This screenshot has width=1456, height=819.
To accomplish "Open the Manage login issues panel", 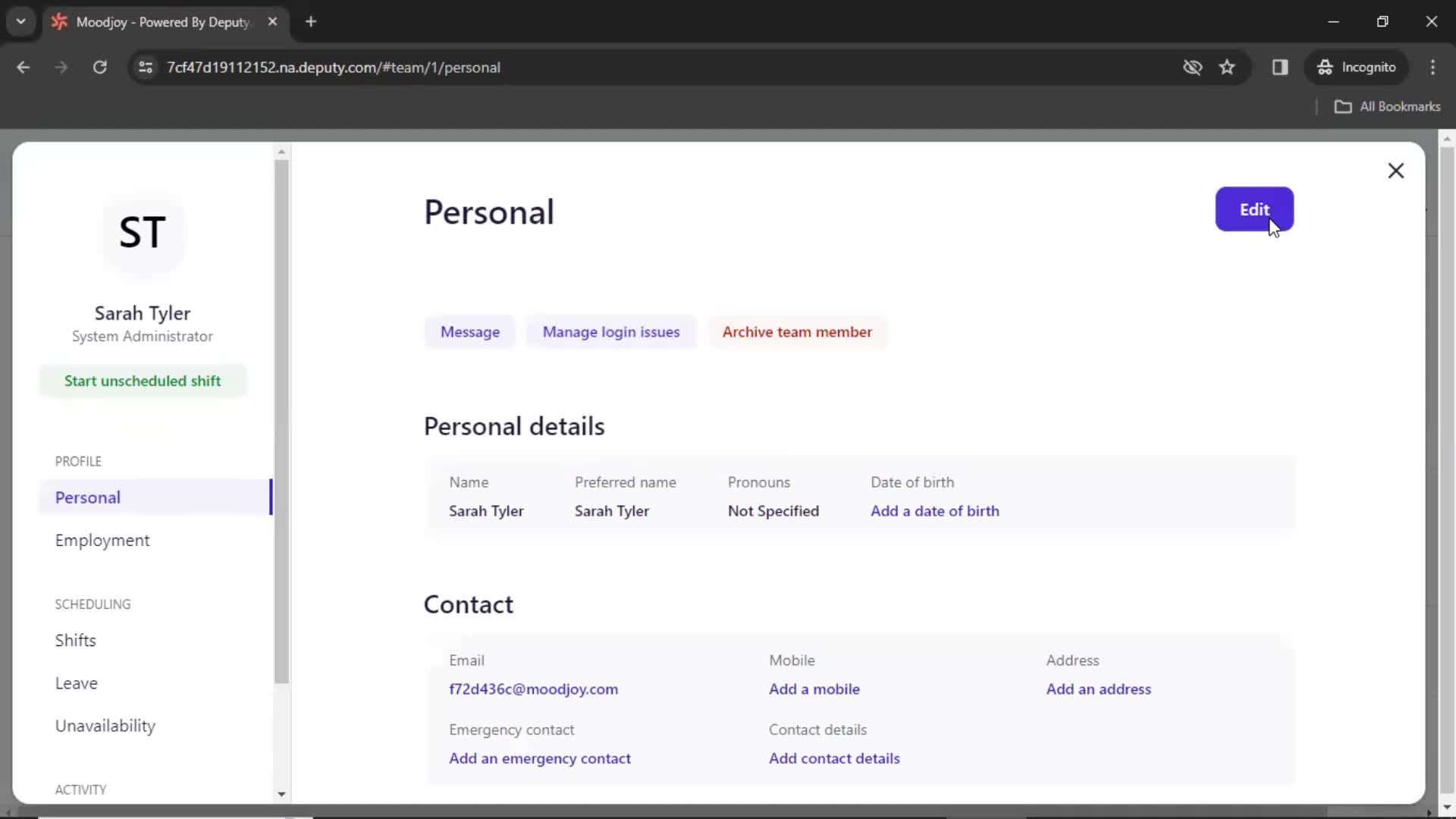I will [611, 331].
